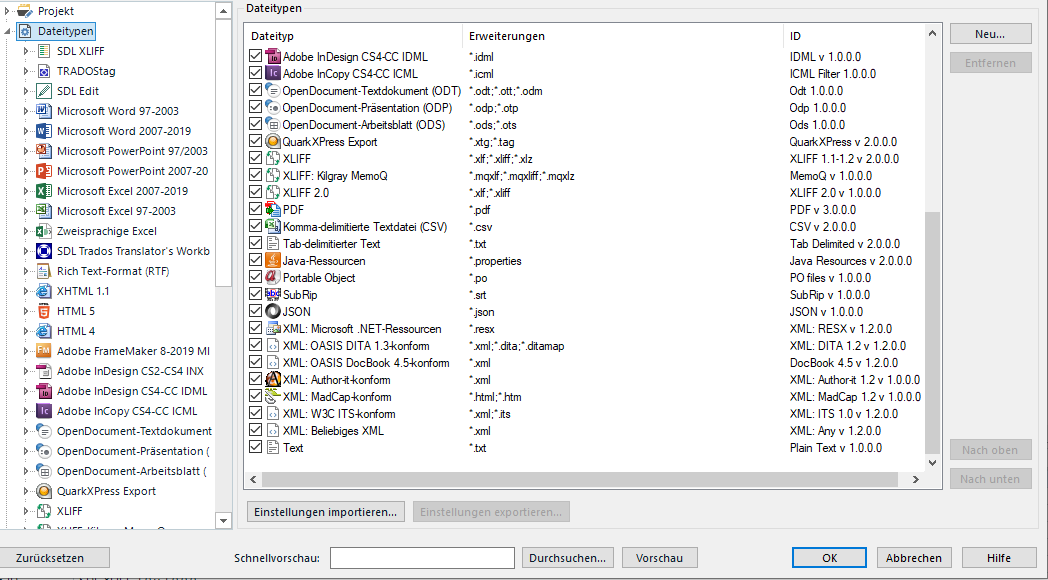
Task: Select the XML: OASIS DITA 1.3-konform row
Action: coord(584,345)
